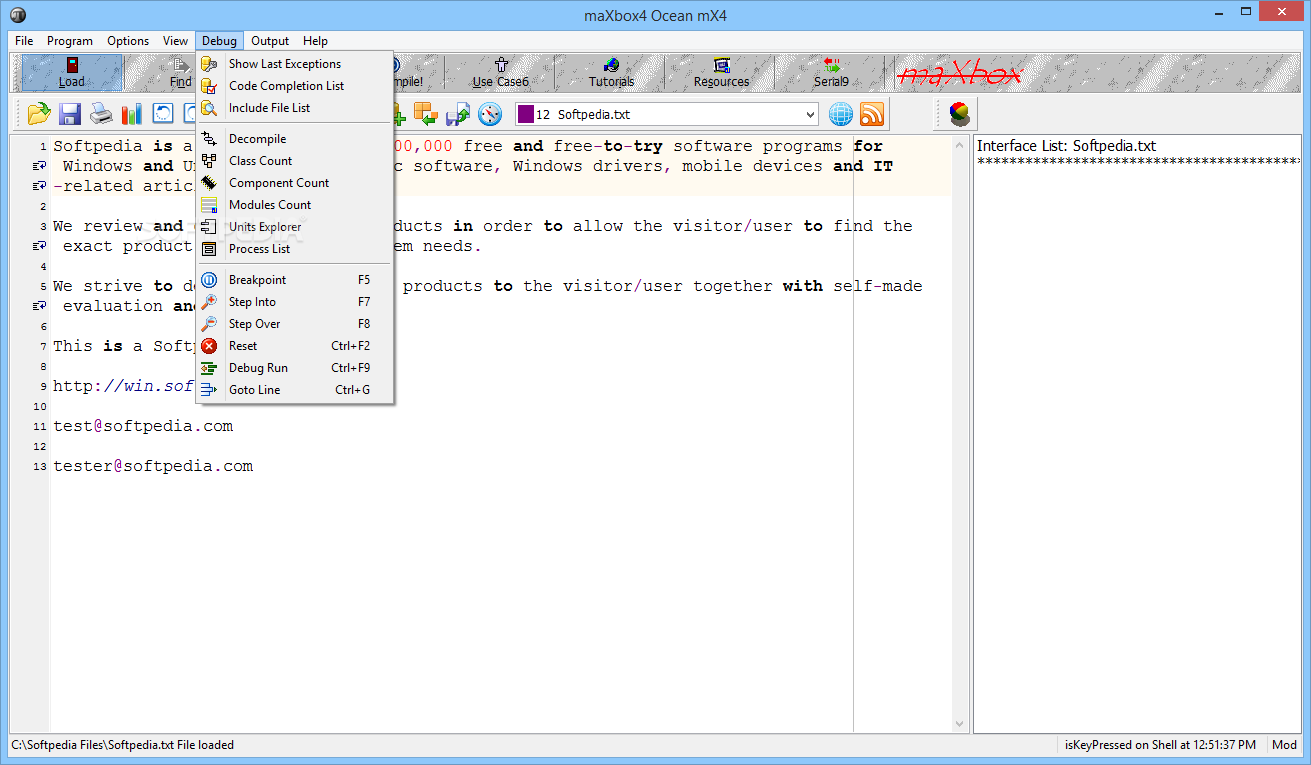
Task: Choose Goto Line
Action: [x=295, y=390]
